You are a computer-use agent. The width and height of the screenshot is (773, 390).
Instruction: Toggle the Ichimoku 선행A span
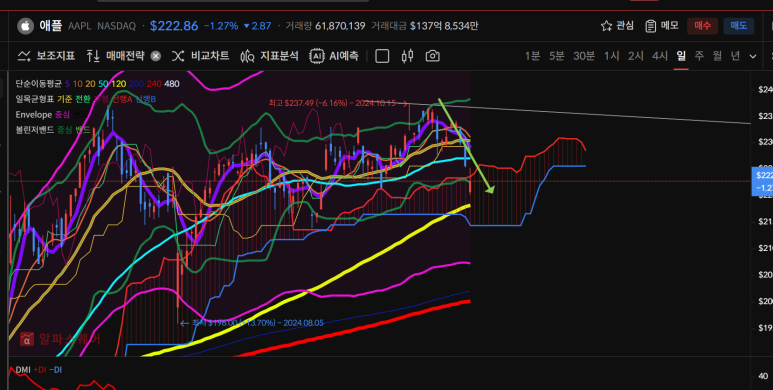[121, 99]
